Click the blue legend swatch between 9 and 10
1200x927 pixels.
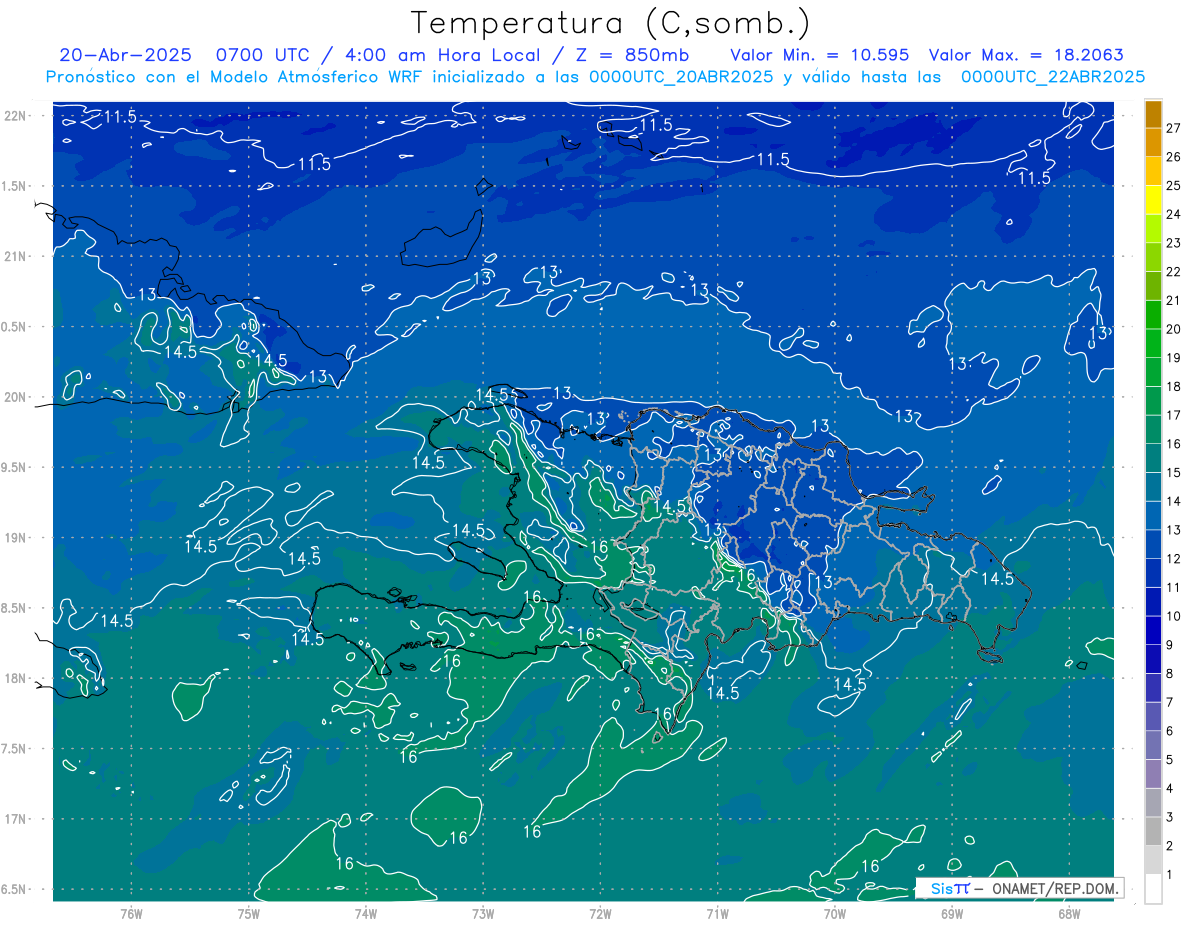click(1153, 631)
